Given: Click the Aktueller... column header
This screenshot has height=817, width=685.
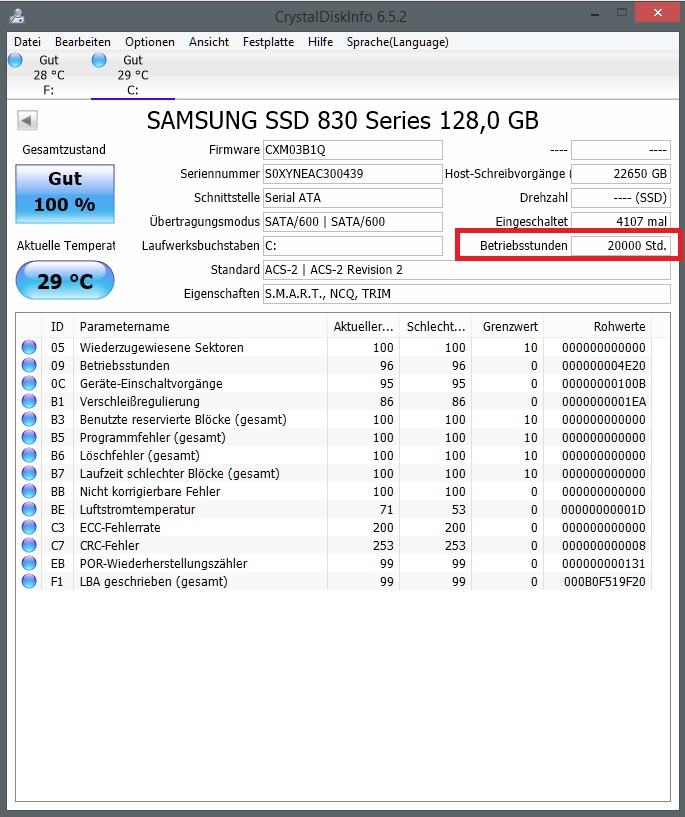Looking at the screenshot, I should (363, 326).
